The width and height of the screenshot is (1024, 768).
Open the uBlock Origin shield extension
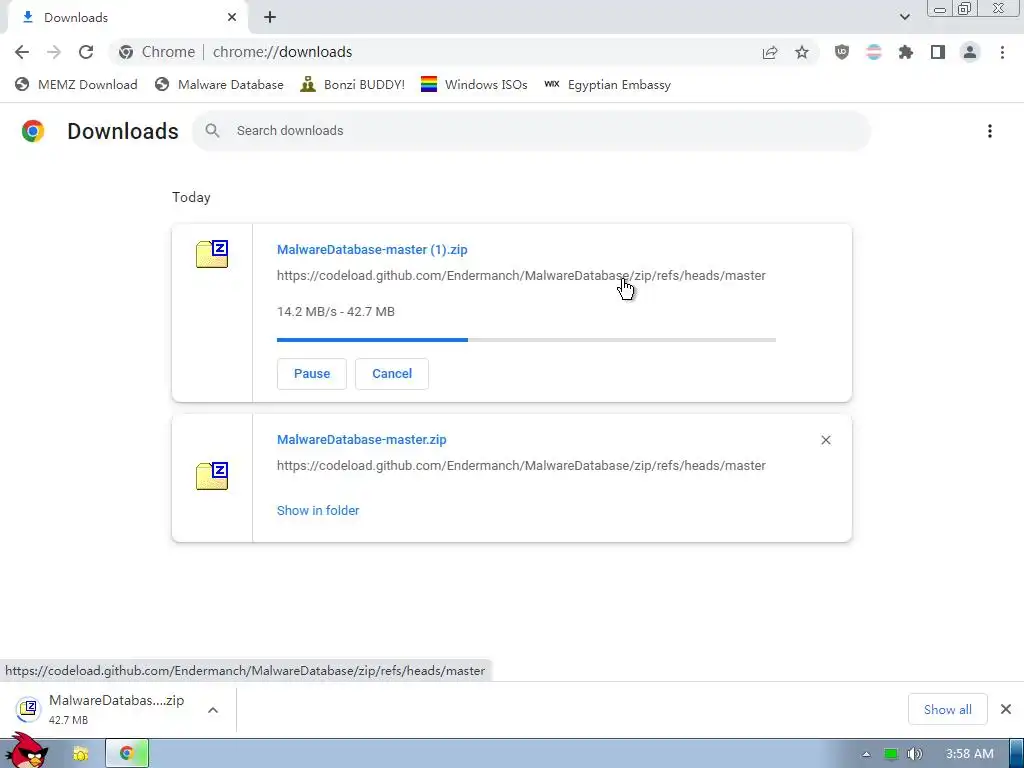(842, 52)
